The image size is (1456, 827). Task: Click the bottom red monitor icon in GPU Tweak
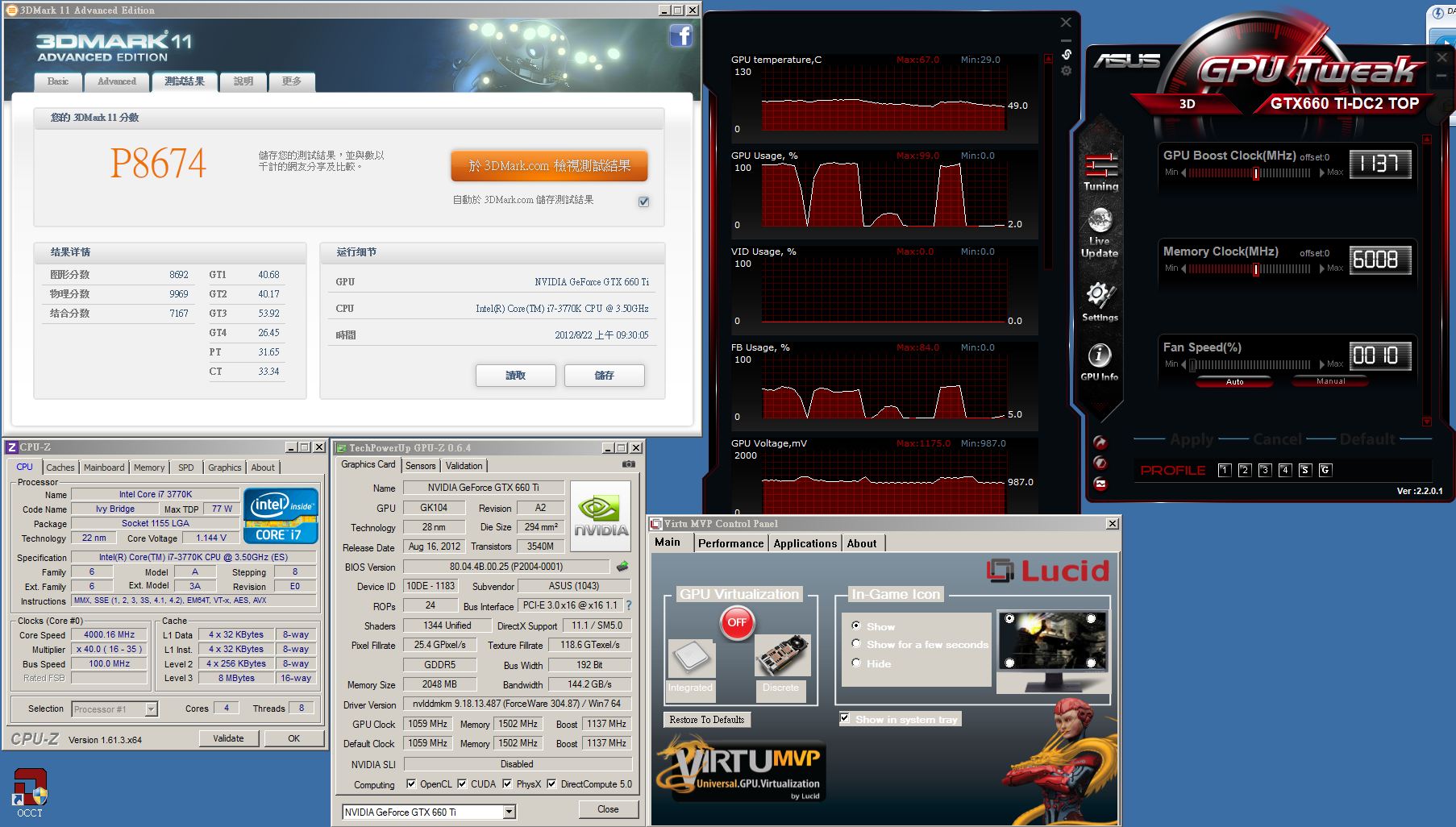1100,484
